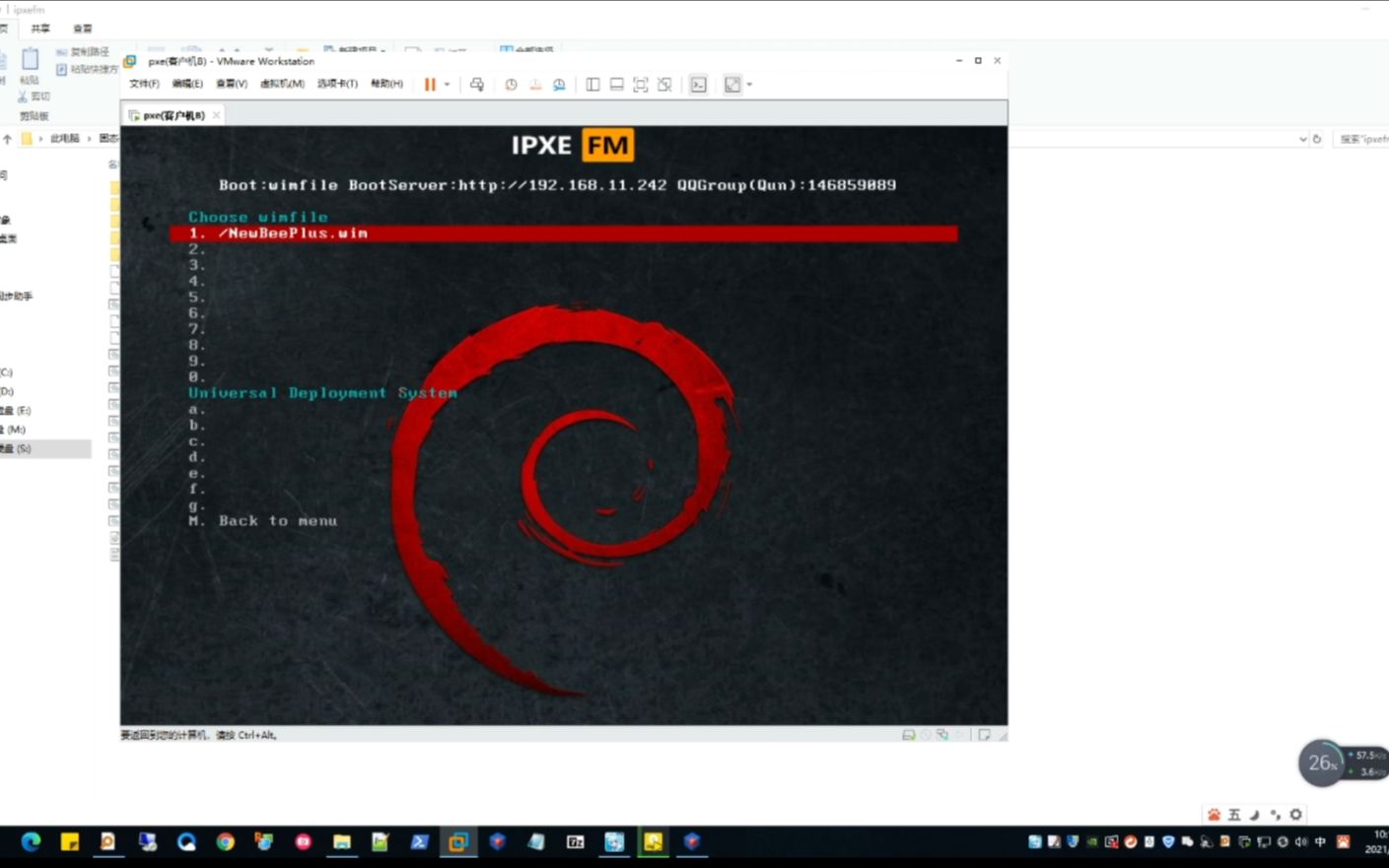Open PowerShell from the taskbar
Viewport: 1389px width, 868px height.
click(x=419, y=841)
